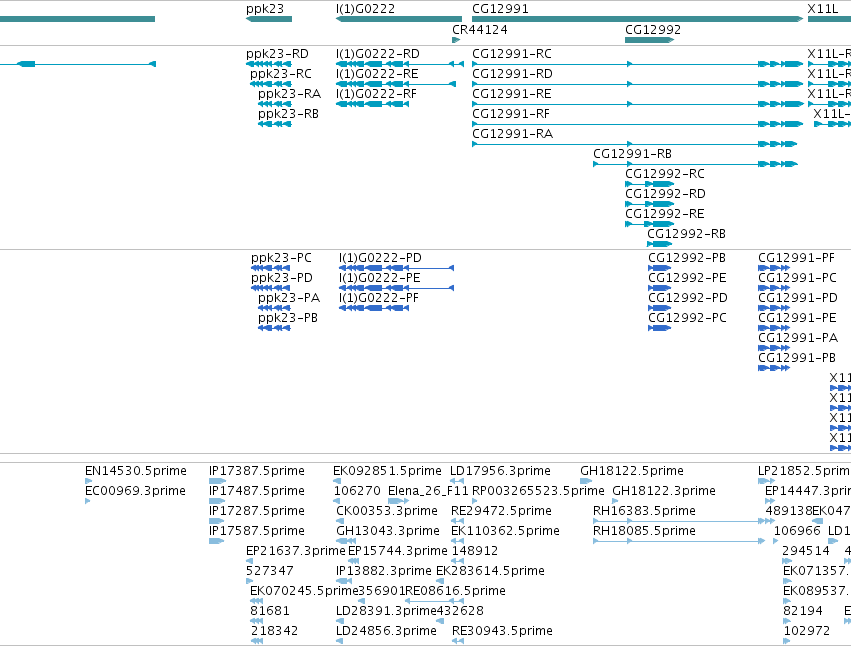Select transcript CG12991-RA

pyautogui.click(x=635, y=144)
